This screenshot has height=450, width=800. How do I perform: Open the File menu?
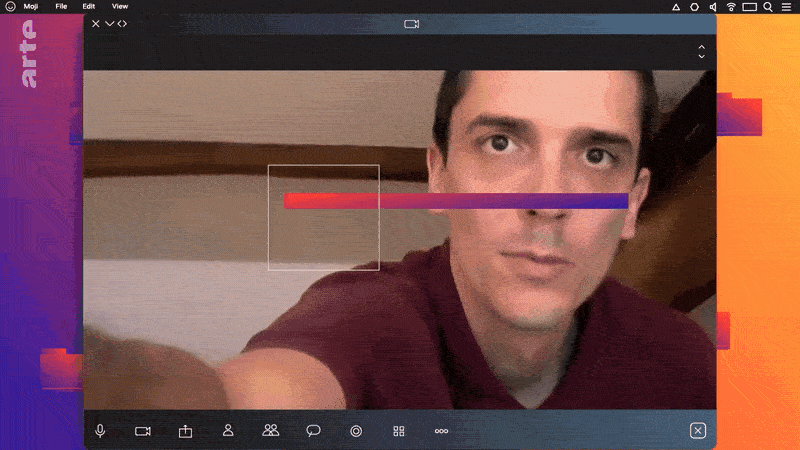pyautogui.click(x=61, y=7)
